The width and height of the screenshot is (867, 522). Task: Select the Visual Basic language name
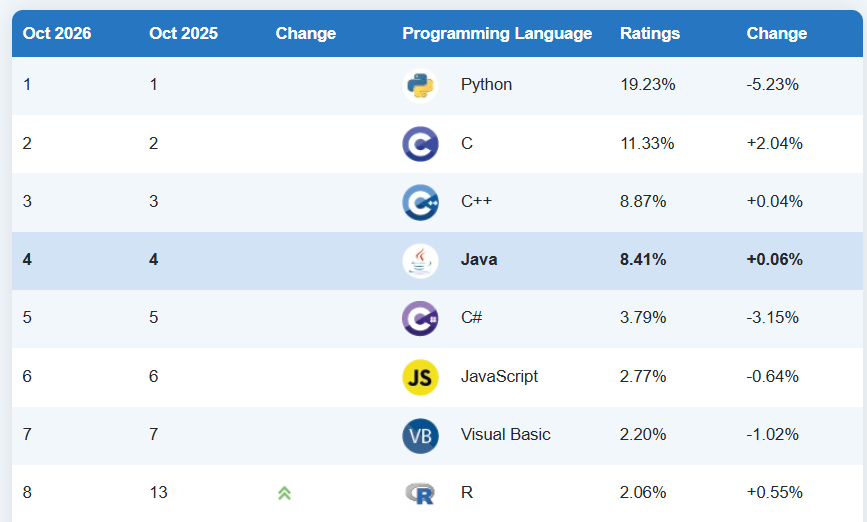(505, 434)
